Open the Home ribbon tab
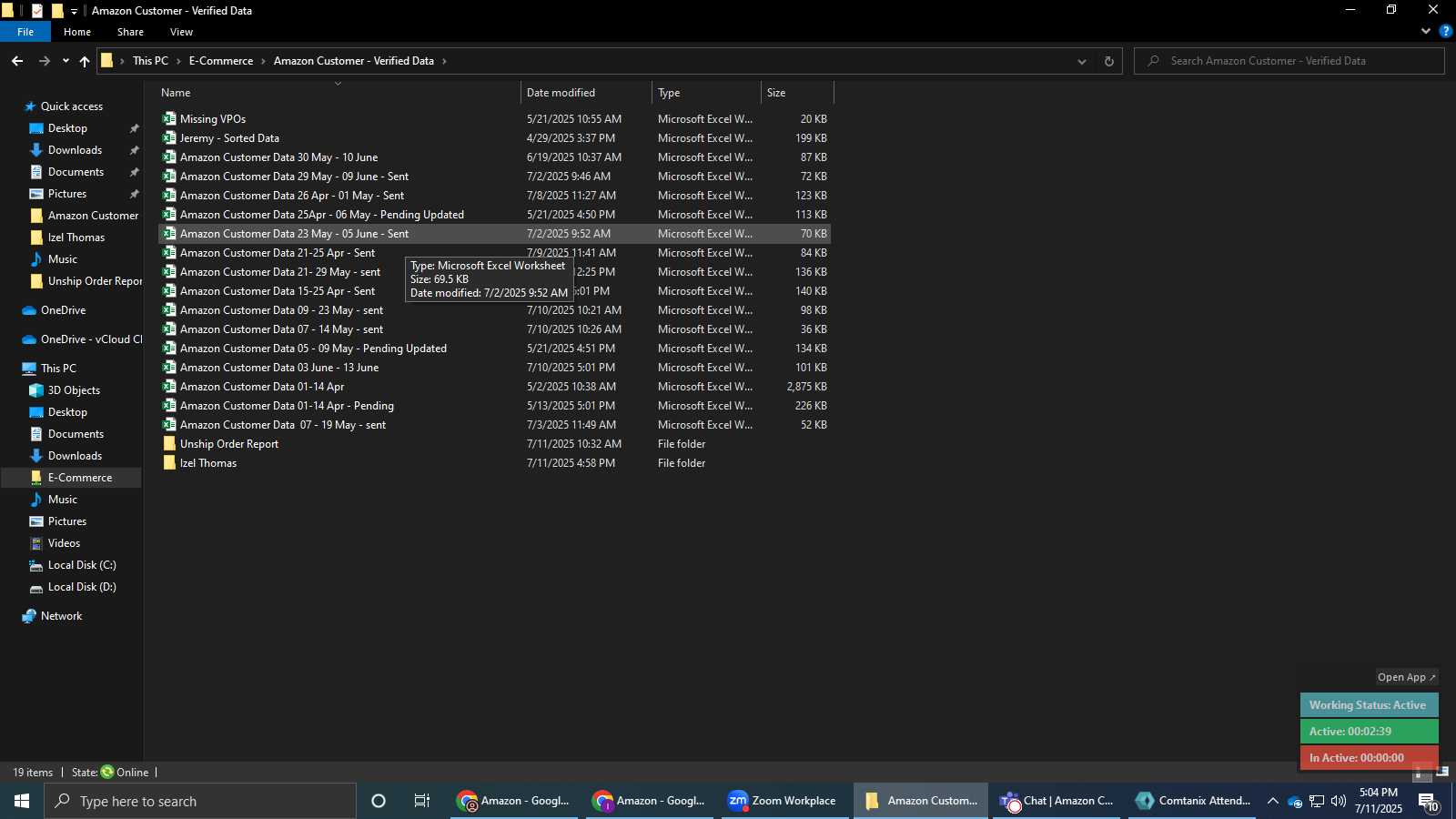 (77, 32)
